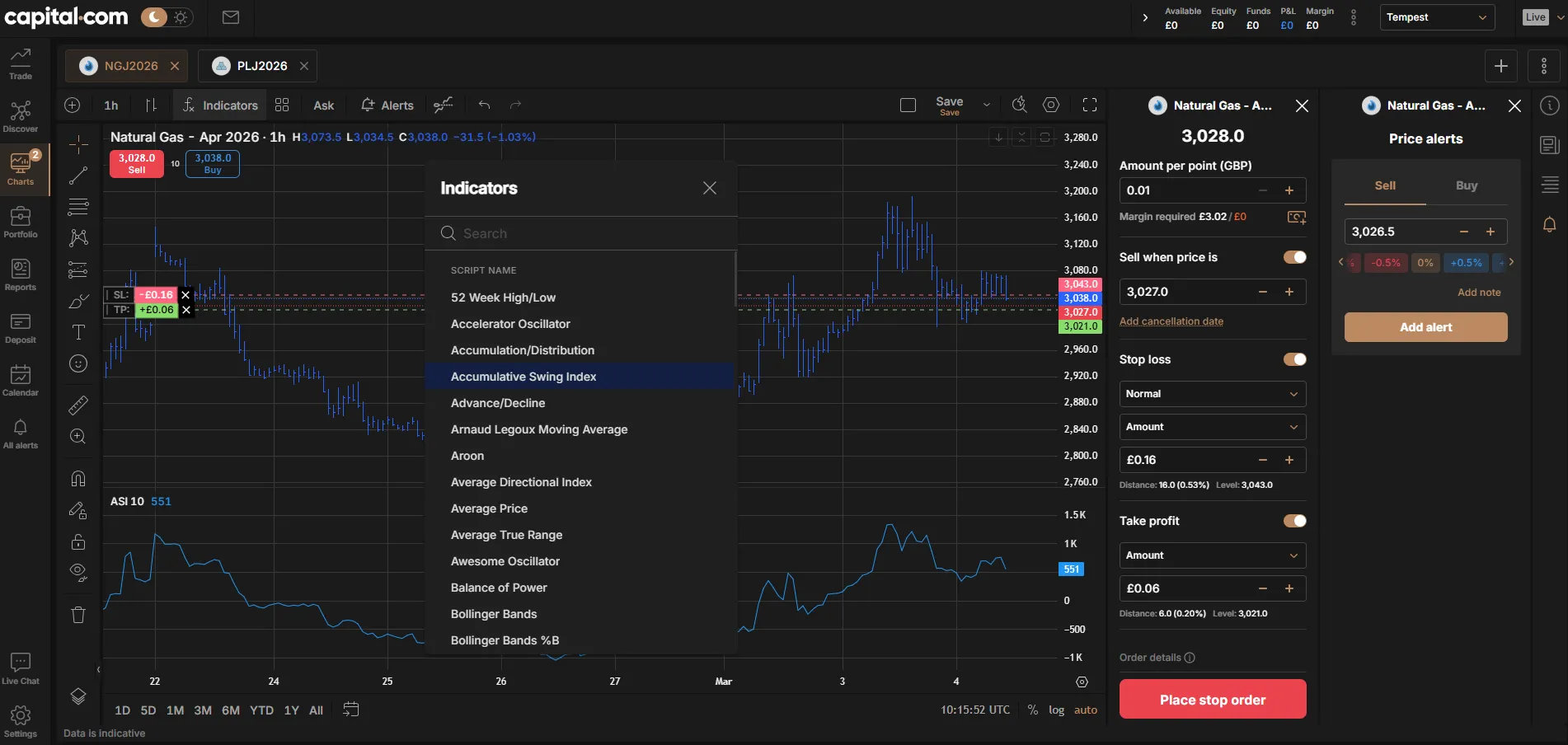
Task: Toggle the Take profit switch
Action: pyautogui.click(x=1295, y=521)
